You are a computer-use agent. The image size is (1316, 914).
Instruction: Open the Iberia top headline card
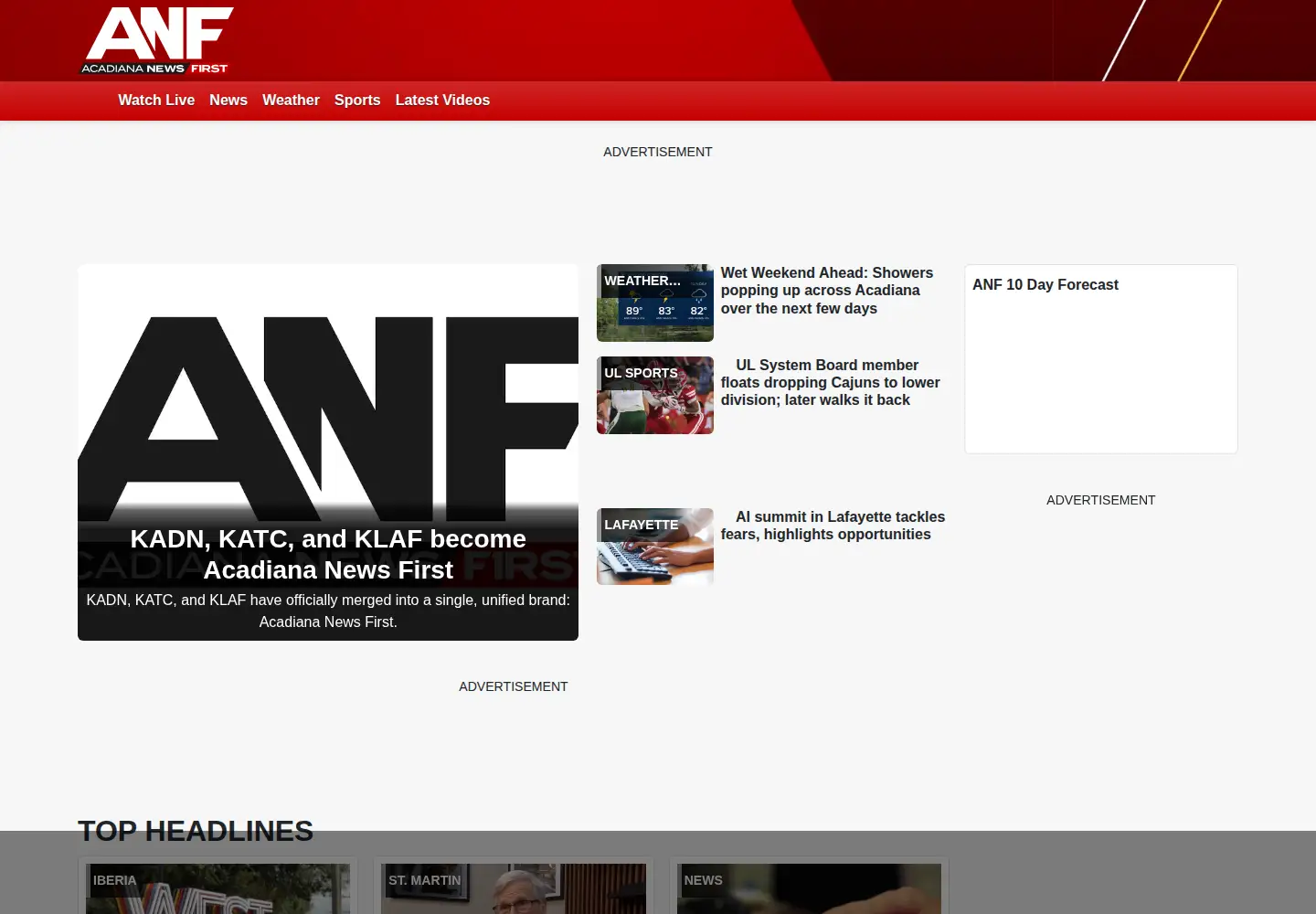[x=218, y=887]
